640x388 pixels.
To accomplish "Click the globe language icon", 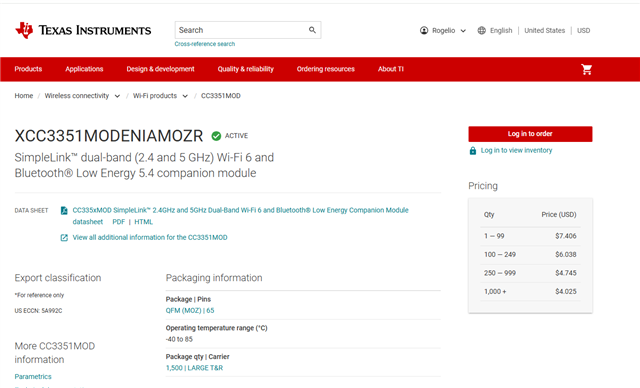I will [x=482, y=31].
